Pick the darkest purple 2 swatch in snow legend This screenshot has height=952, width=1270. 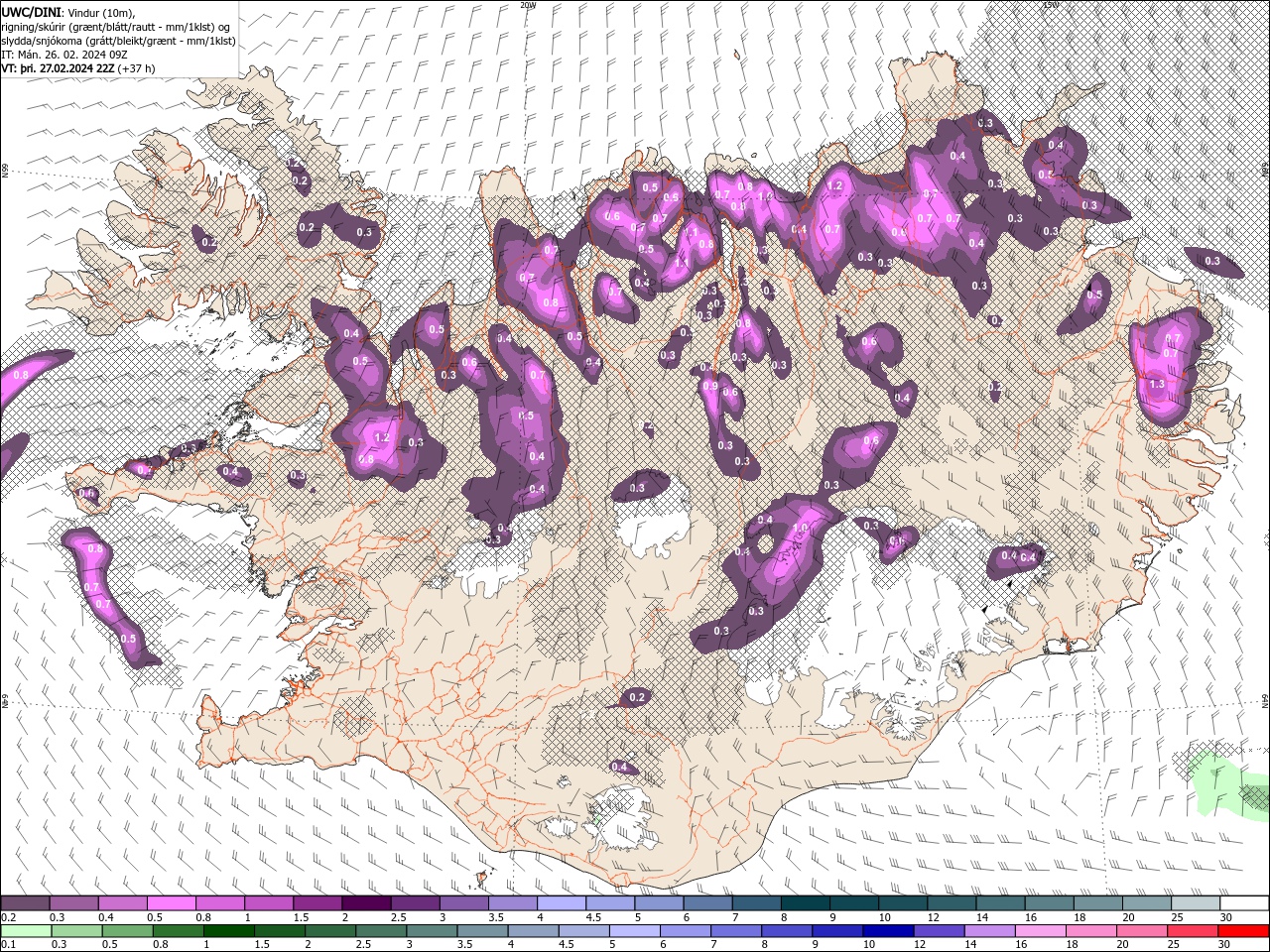point(365,903)
